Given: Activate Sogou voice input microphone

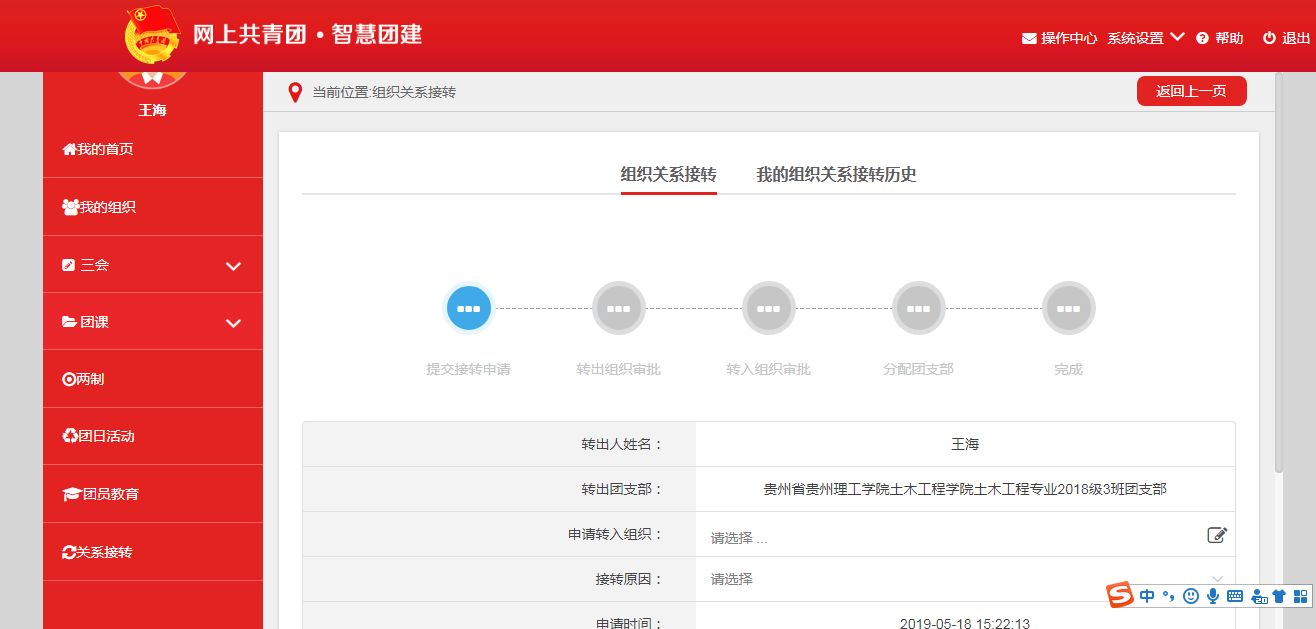Looking at the screenshot, I should pos(1212,596).
